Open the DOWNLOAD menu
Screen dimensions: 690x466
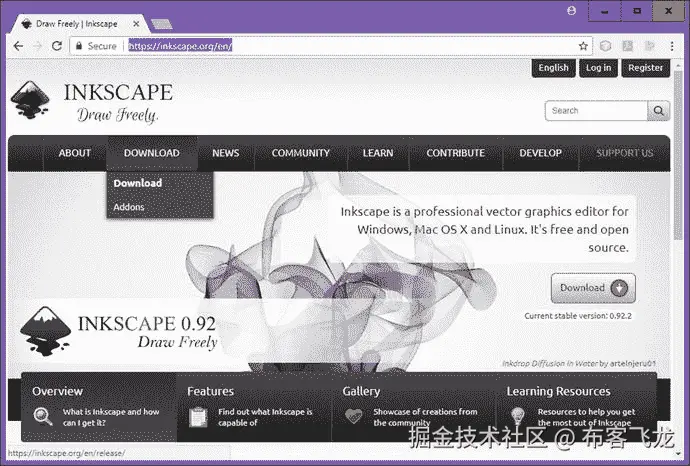pos(151,153)
